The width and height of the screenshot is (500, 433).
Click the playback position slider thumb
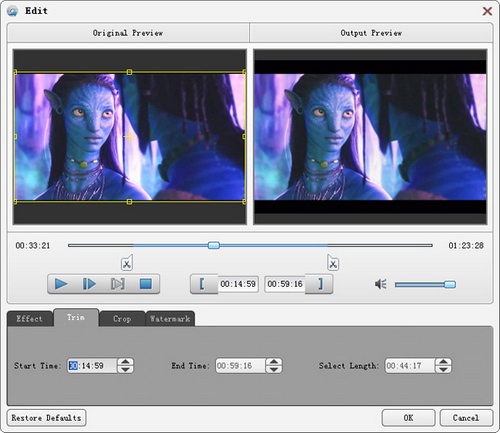tap(214, 245)
